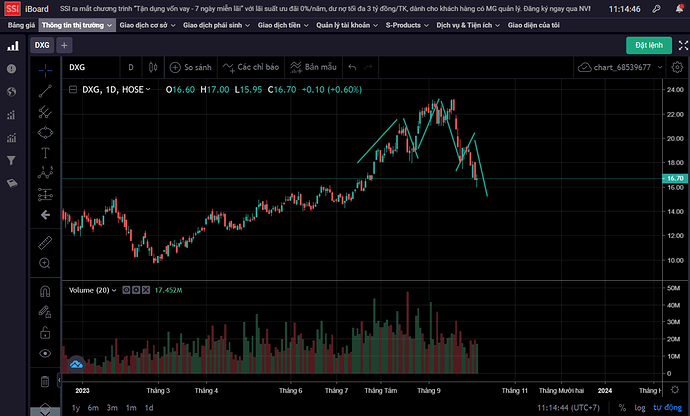This screenshot has height=416, width=690.
Task: Open the Bảng giá menu
Action: 21,26
